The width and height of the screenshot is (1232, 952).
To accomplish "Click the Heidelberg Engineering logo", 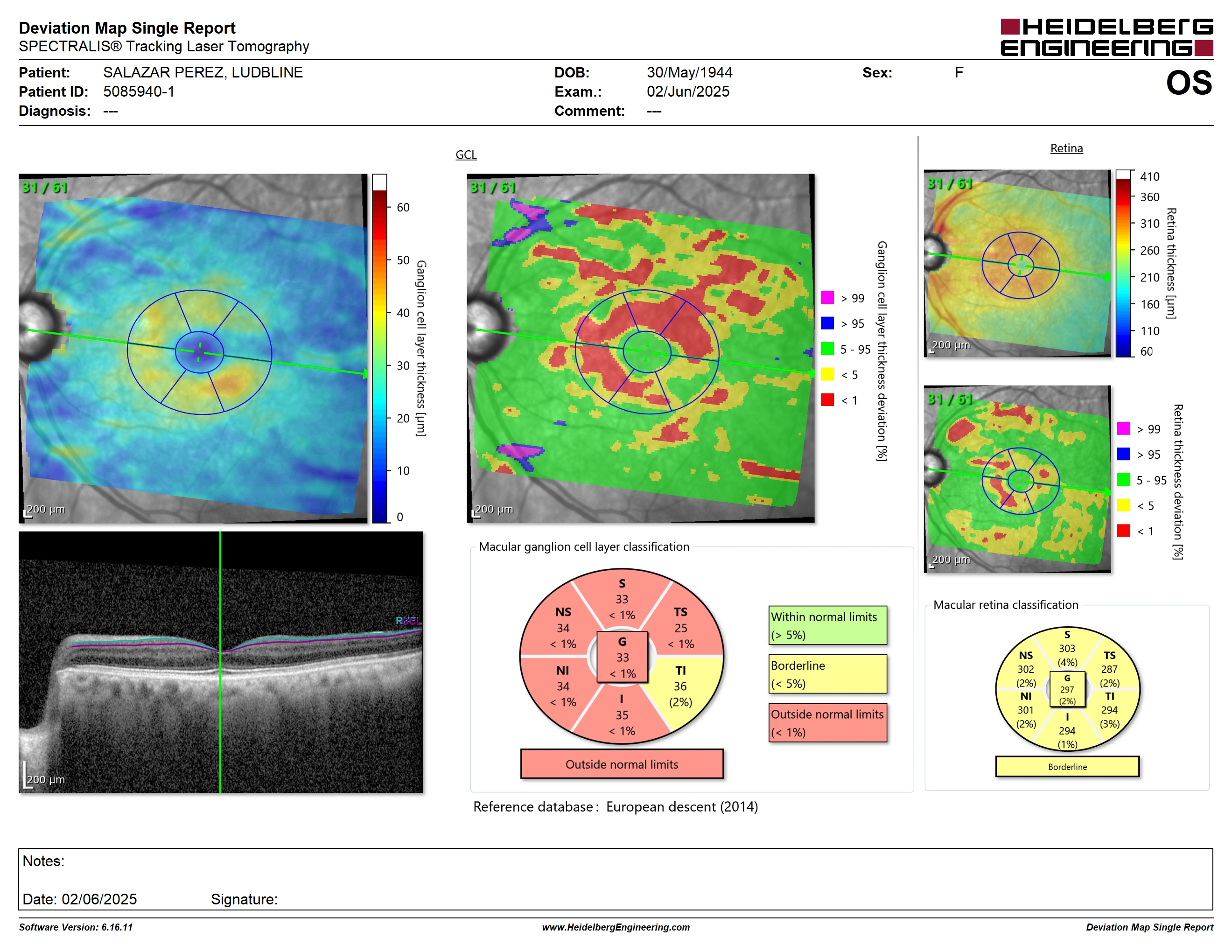I will [1106, 37].
